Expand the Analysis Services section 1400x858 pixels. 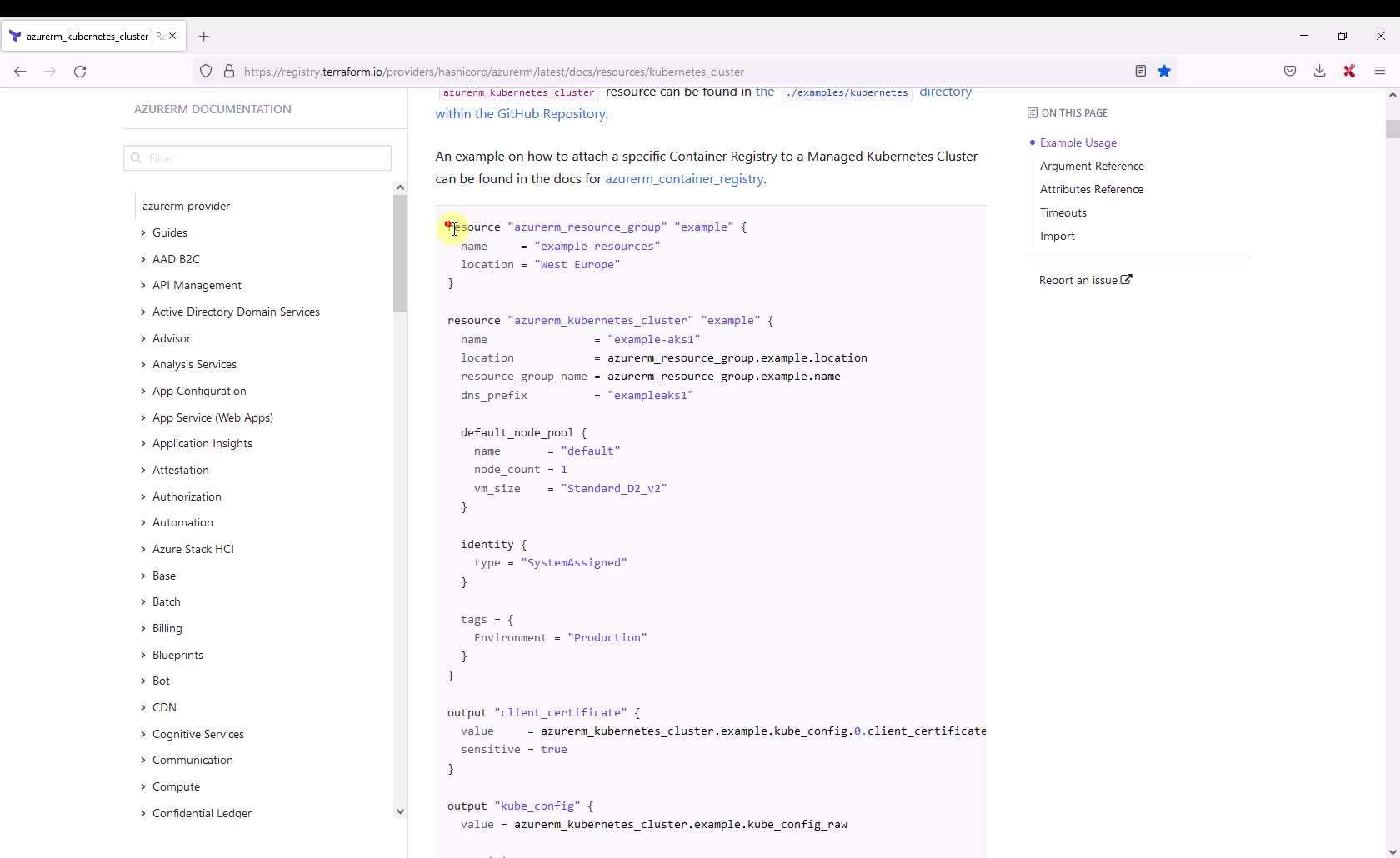[x=194, y=364]
